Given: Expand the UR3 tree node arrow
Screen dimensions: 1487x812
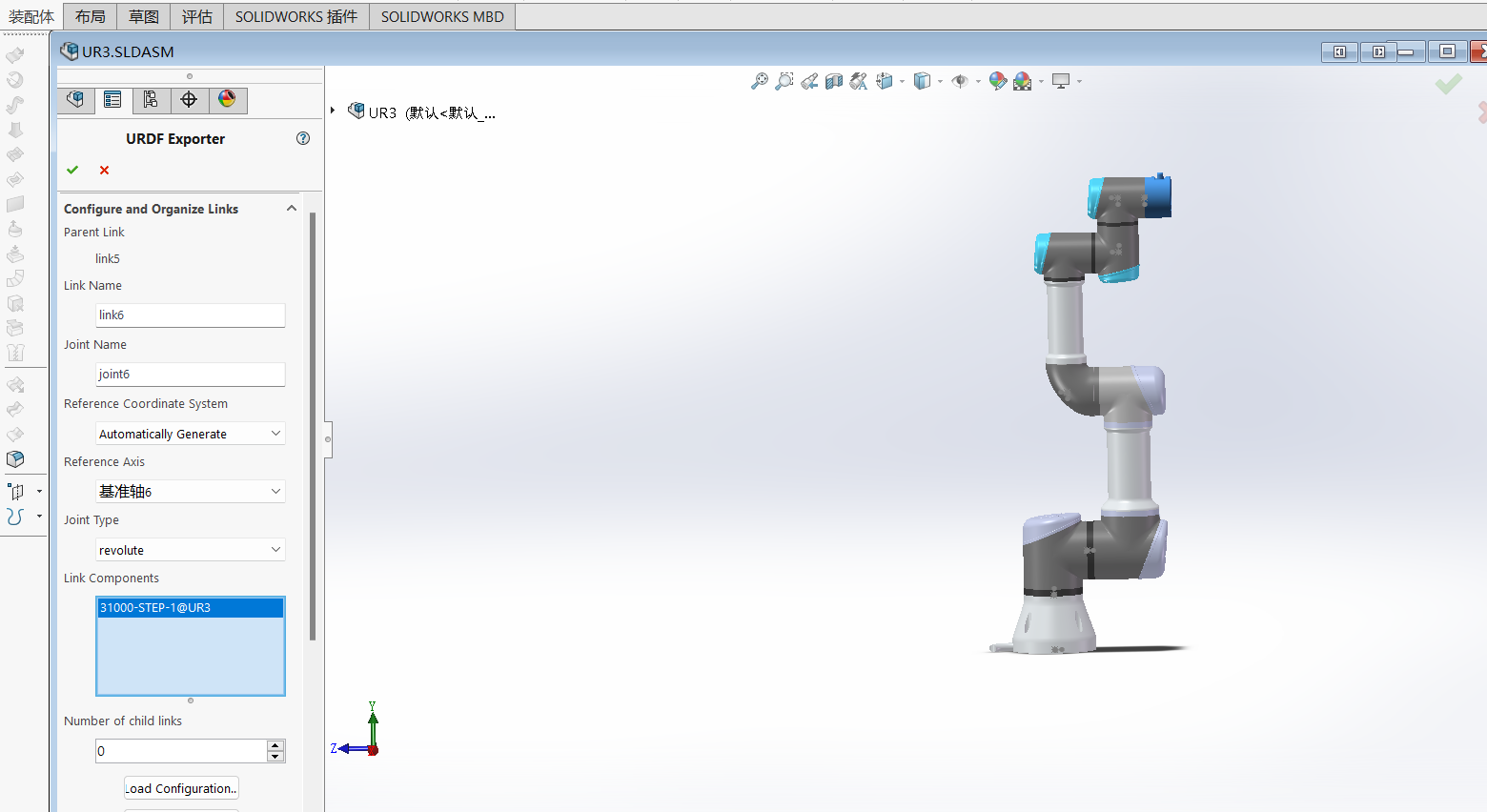Looking at the screenshot, I should 333,111.
